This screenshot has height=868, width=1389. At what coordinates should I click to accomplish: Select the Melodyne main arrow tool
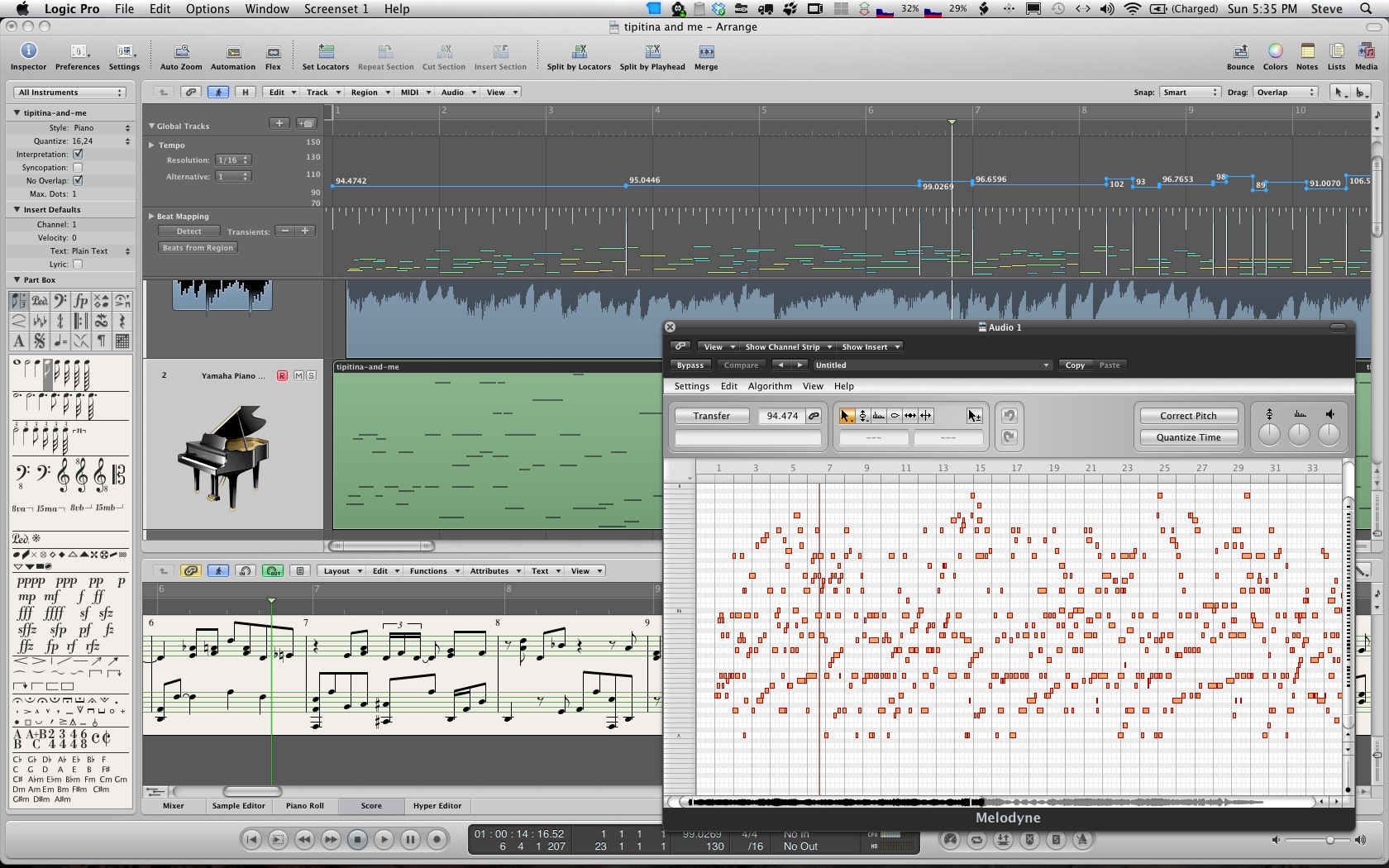847,416
